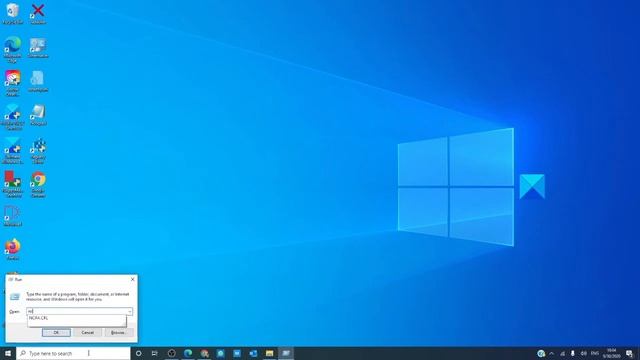Click the Windows Start button

(x=8, y=353)
